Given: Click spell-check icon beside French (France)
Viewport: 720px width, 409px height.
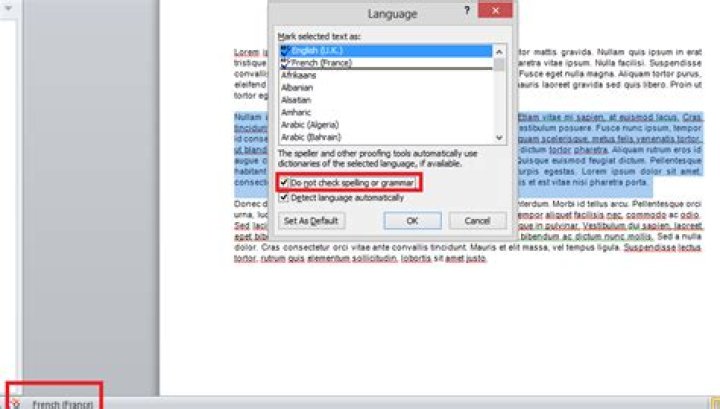Looking at the screenshot, I should [x=285, y=63].
